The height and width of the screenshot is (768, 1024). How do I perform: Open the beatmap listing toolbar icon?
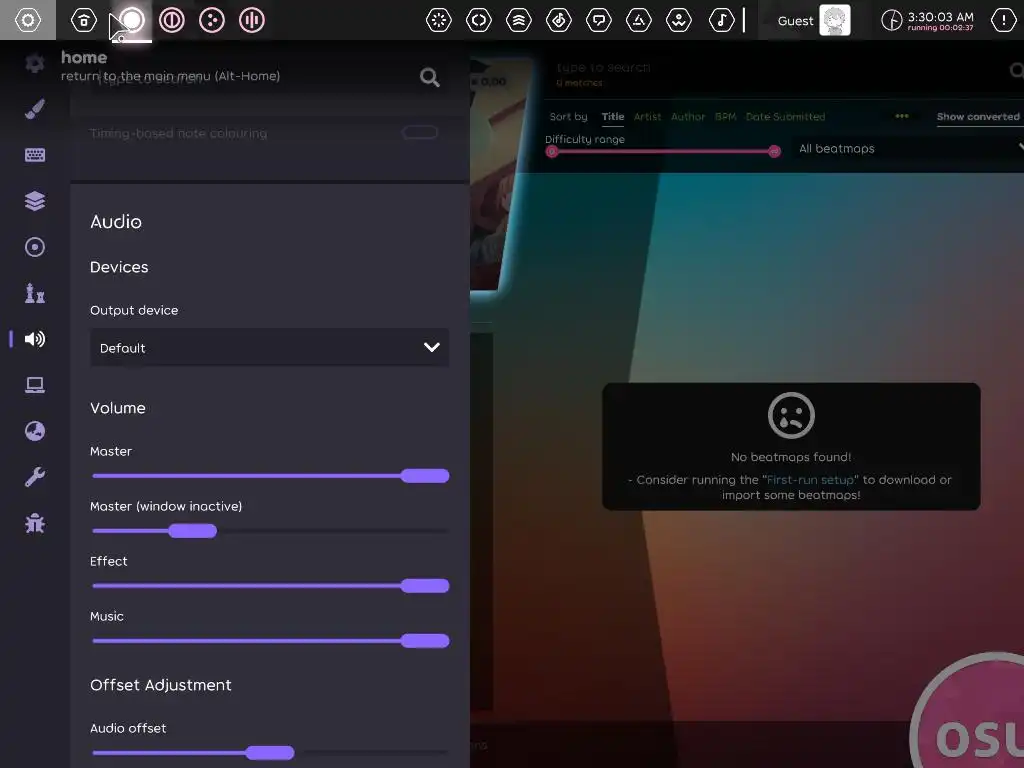558,20
